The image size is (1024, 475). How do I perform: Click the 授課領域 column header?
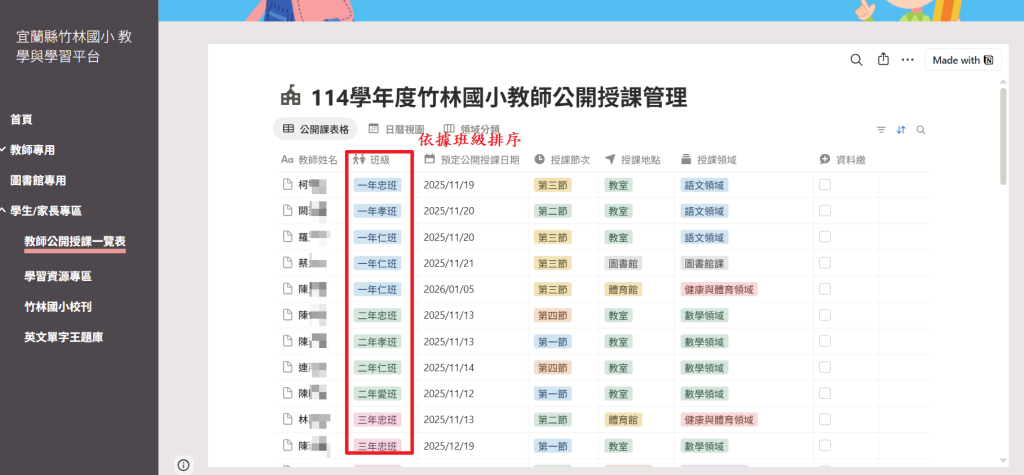coord(709,159)
